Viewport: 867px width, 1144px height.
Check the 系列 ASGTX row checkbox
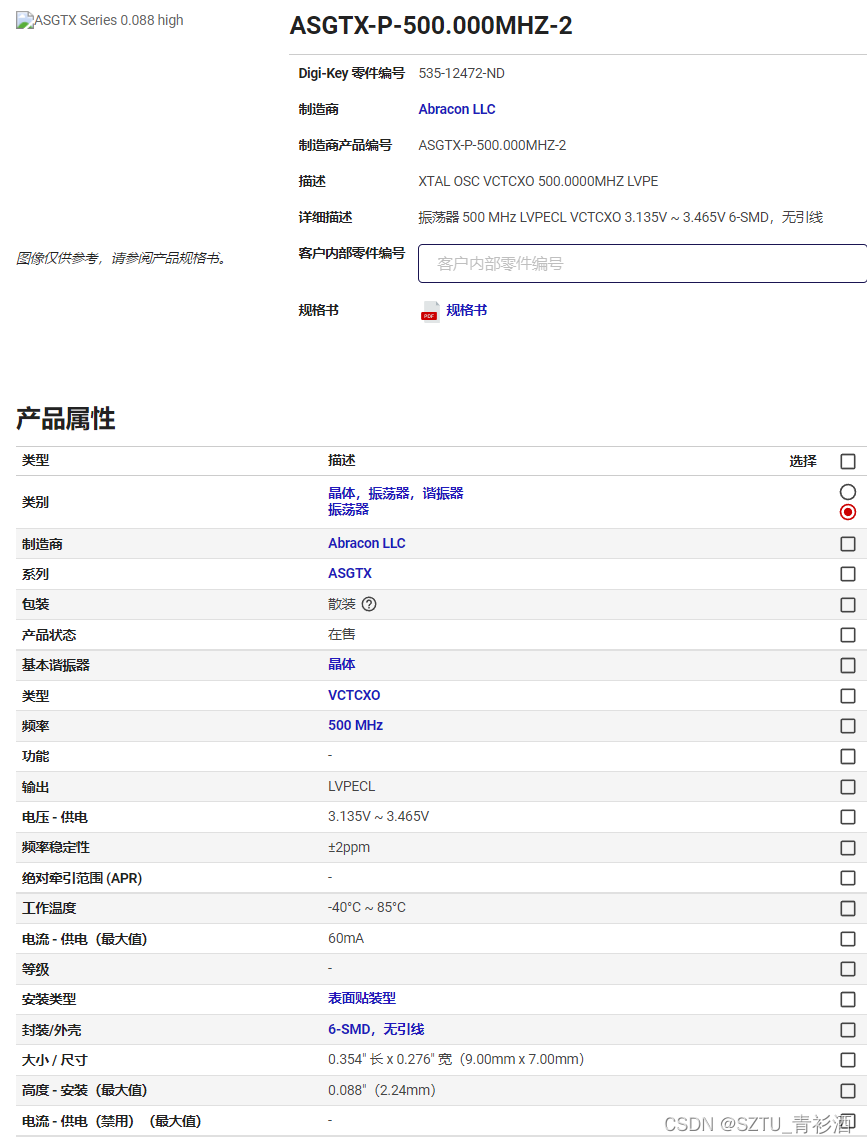[848, 574]
